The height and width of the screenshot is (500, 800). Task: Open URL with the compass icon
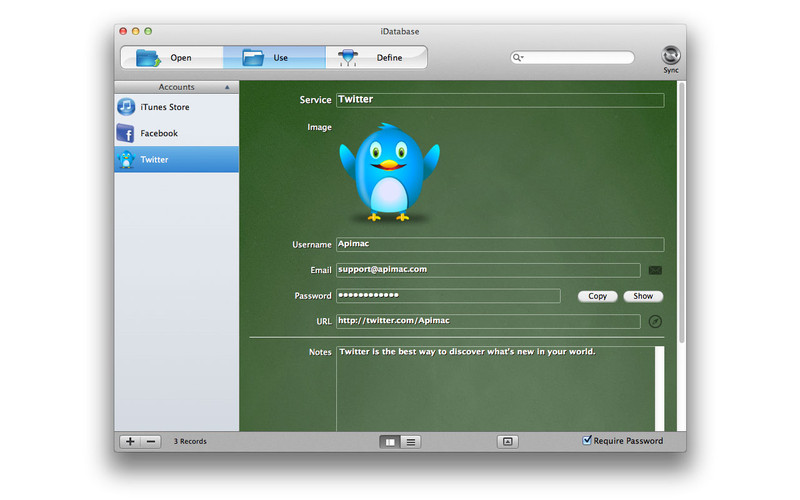[x=655, y=321]
